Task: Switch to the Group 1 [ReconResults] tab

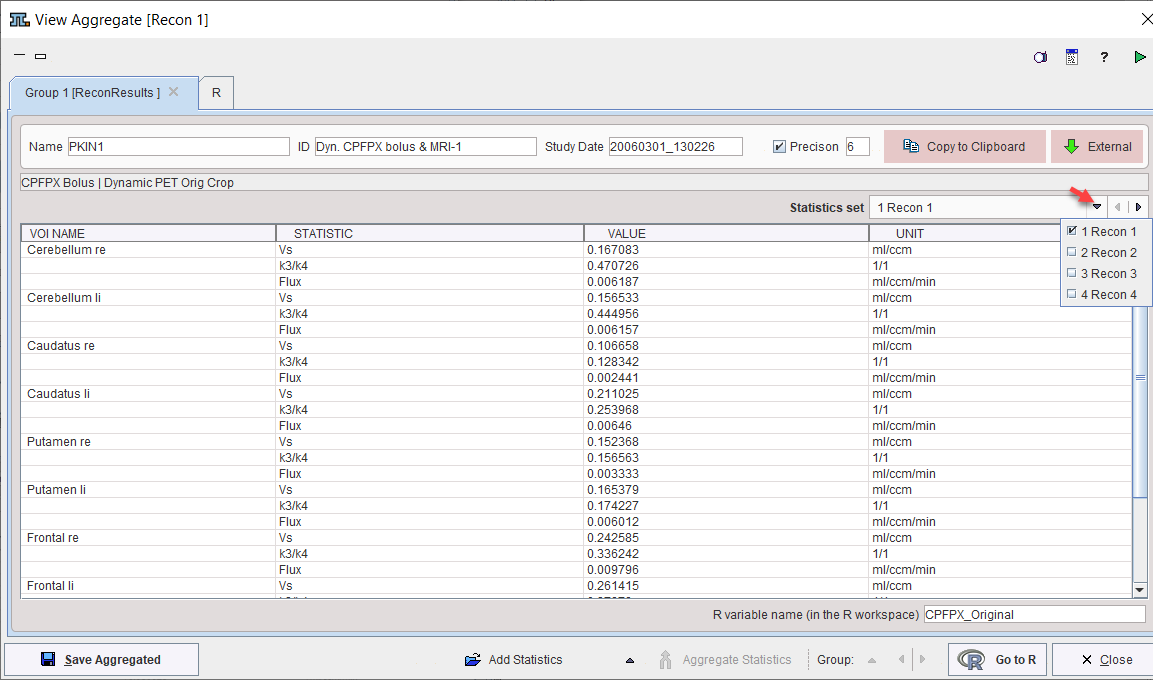Action: 92,93
